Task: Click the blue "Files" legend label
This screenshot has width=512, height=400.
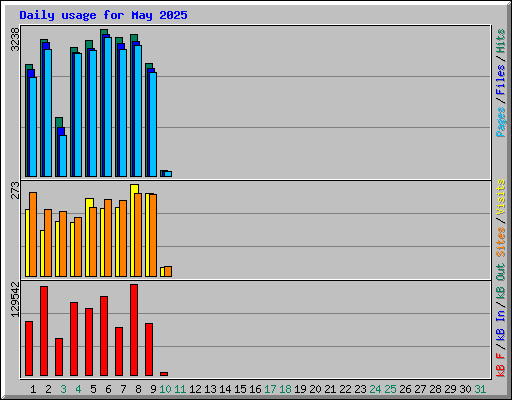Action: pyautogui.click(x=501, y=79)
